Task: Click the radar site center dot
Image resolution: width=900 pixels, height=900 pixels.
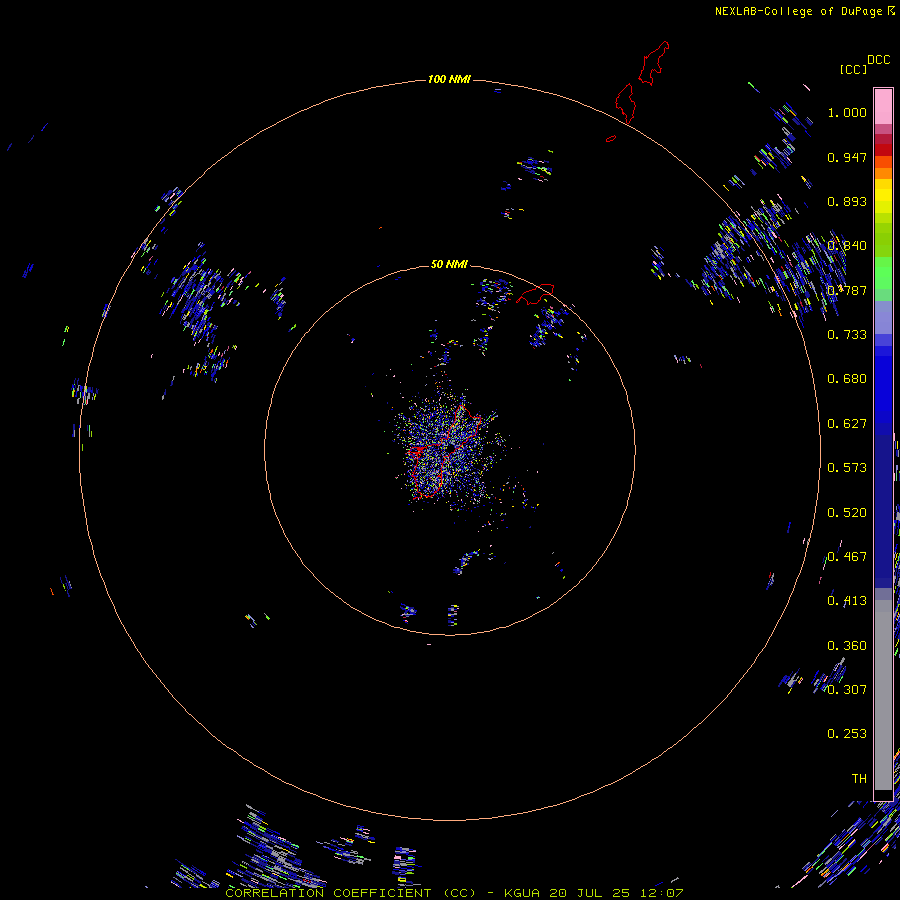Action: click(x=452, y=446)
